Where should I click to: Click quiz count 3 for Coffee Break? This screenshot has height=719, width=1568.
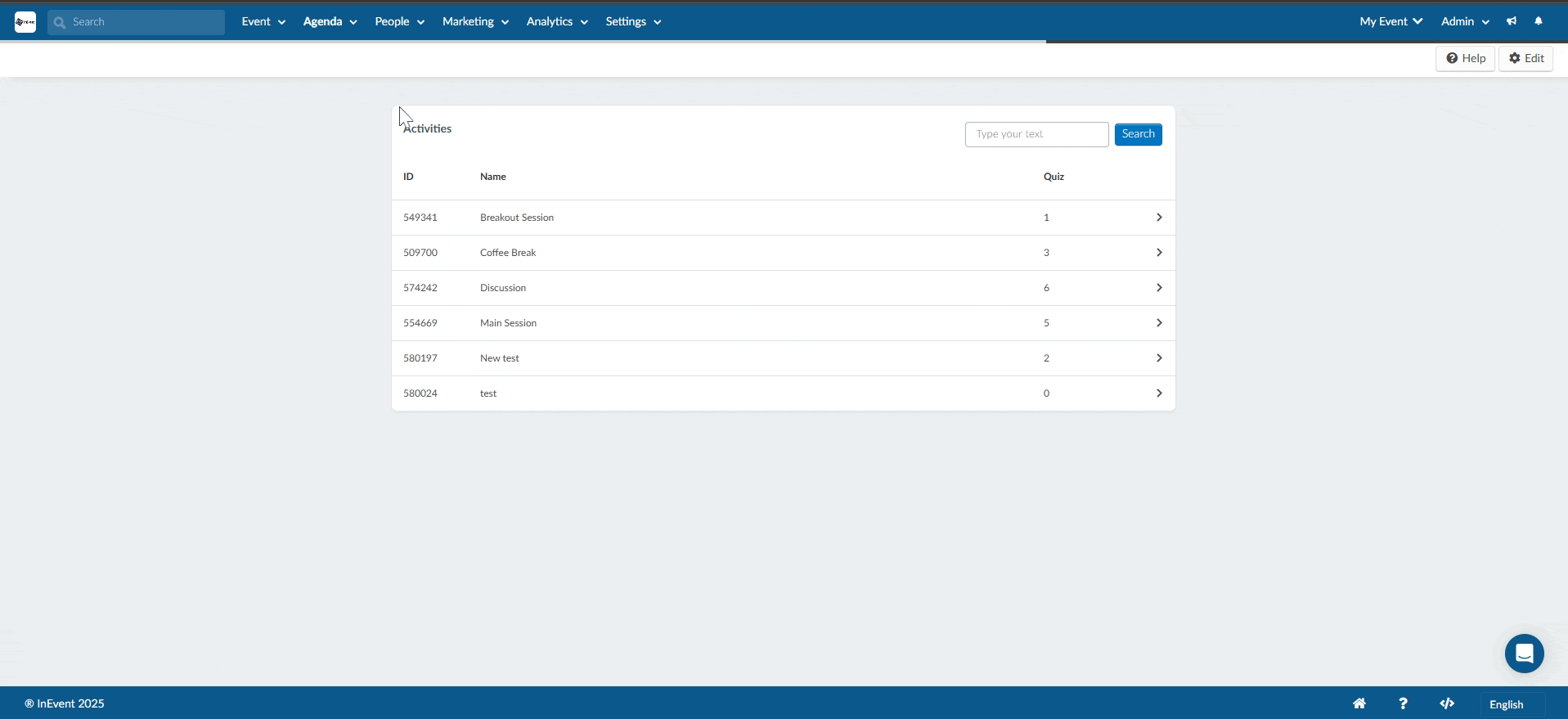[x=1046, y=253]
